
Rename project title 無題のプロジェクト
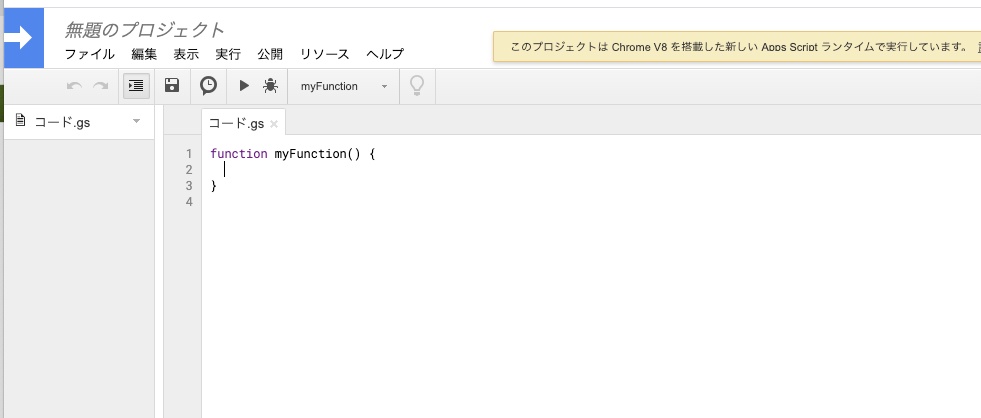144,29
